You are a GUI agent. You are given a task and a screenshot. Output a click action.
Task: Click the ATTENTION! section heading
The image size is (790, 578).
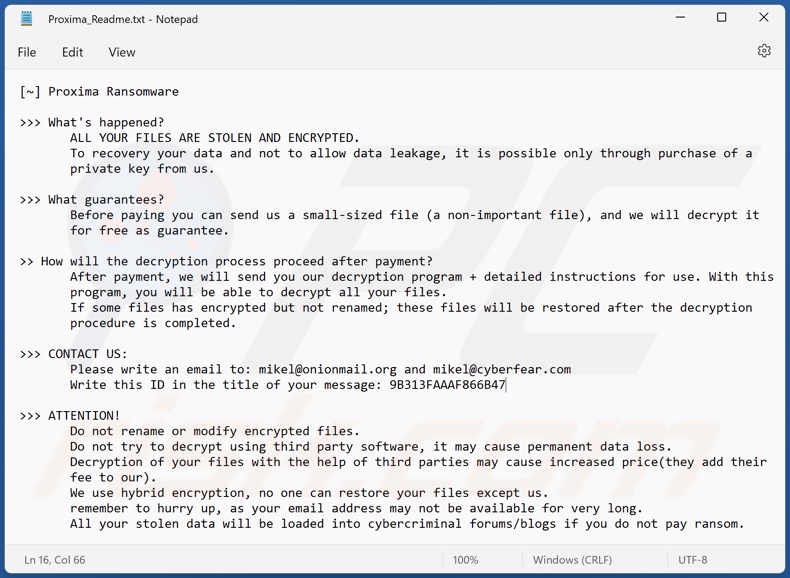pyautogui.click(x=84, y=416)
